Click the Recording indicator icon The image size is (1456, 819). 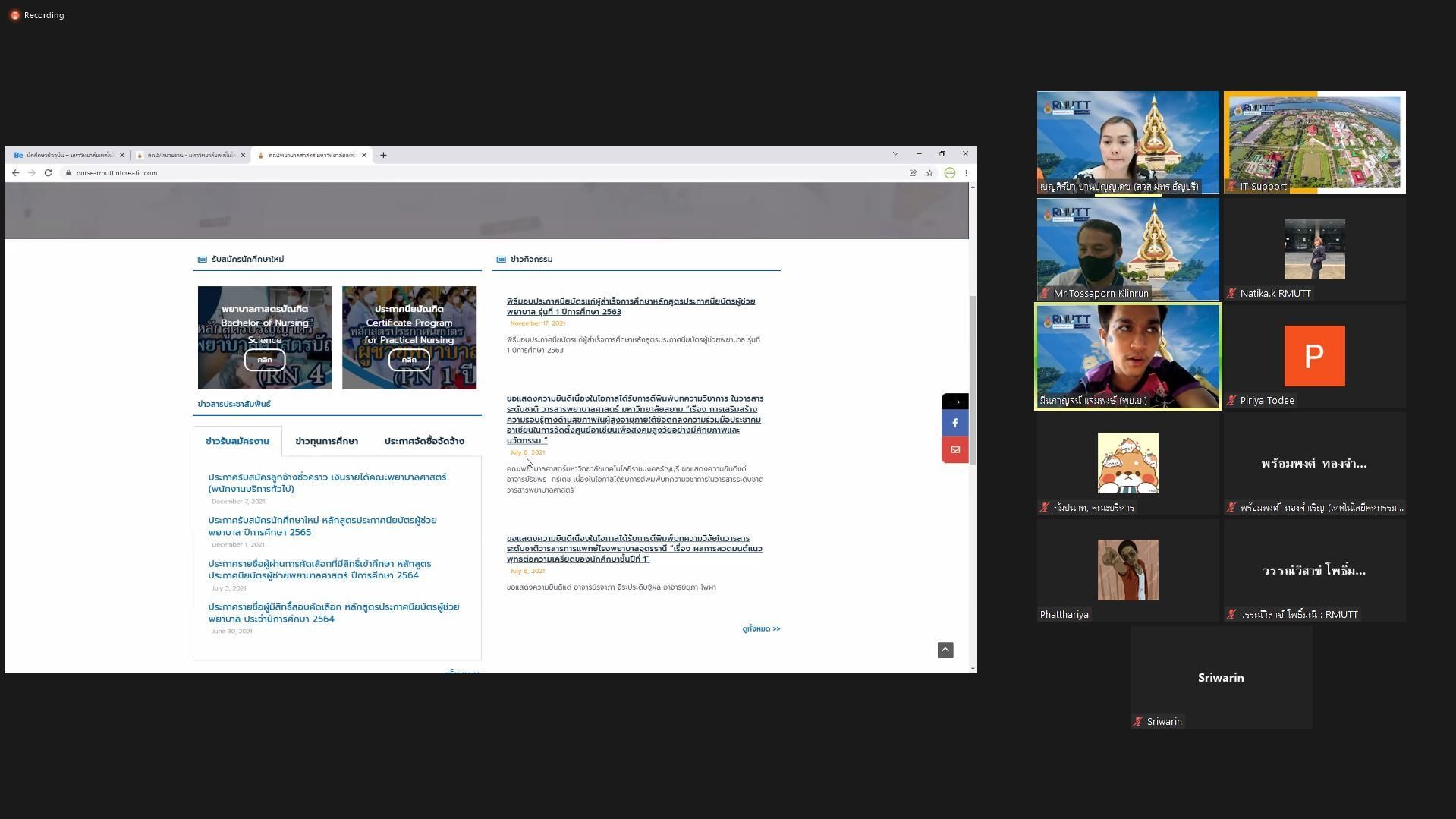(x=14, y=15)
